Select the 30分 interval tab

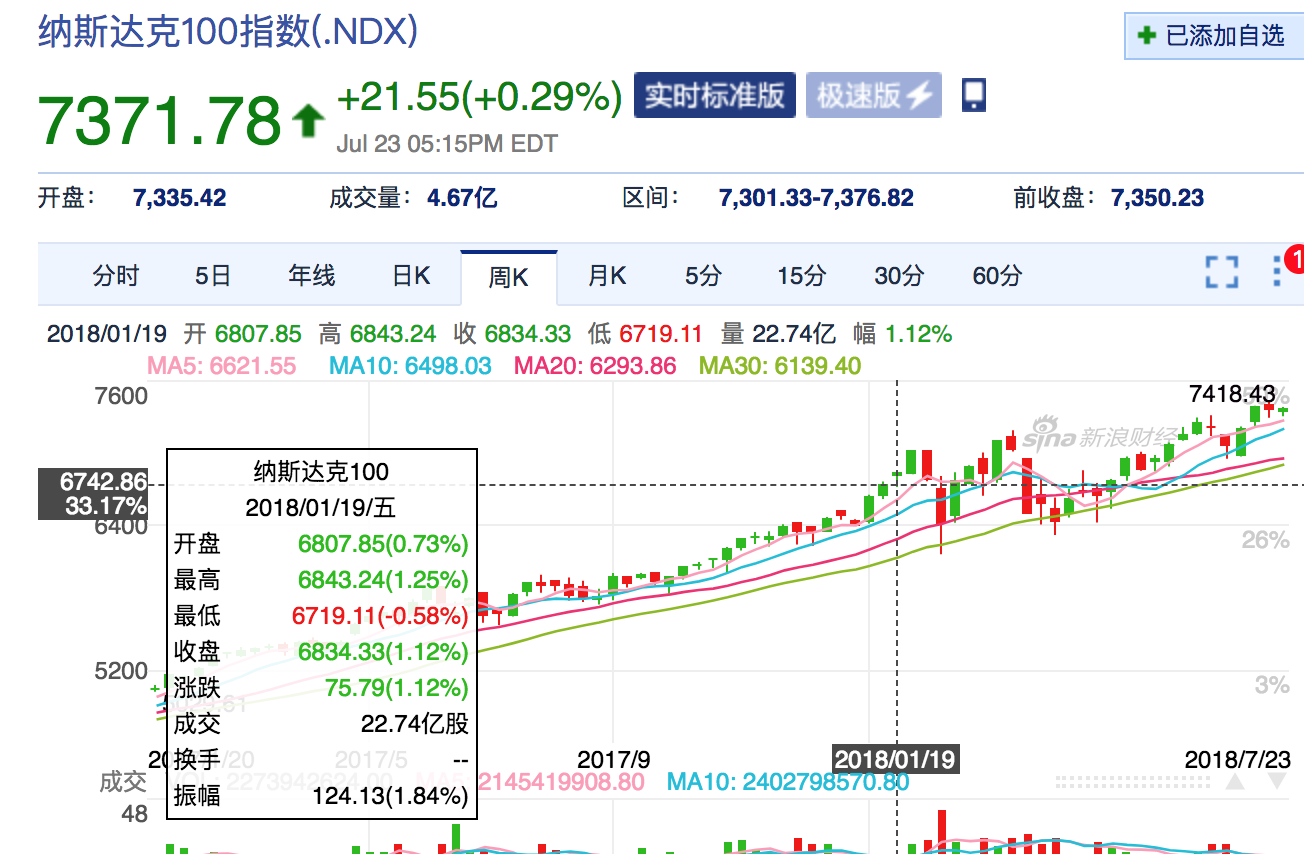[899, 276]
